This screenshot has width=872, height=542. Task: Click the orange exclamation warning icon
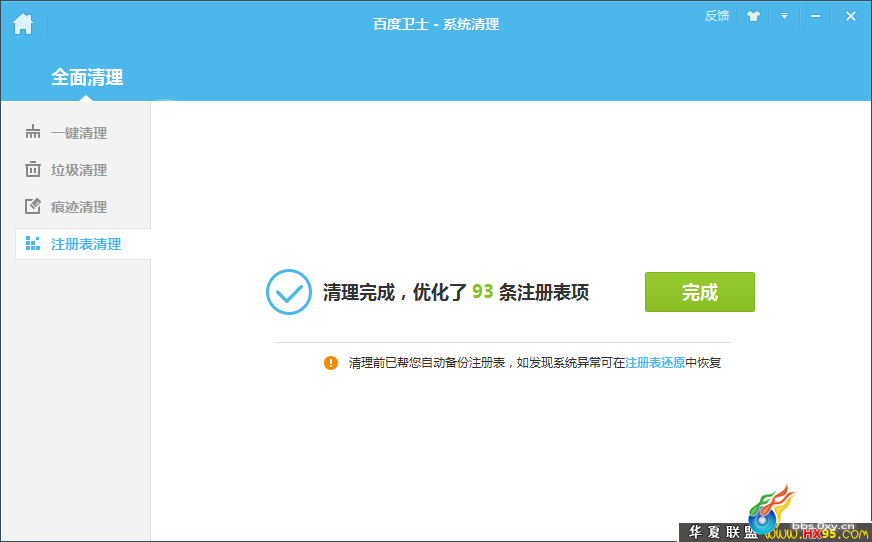tap(331, 363)
